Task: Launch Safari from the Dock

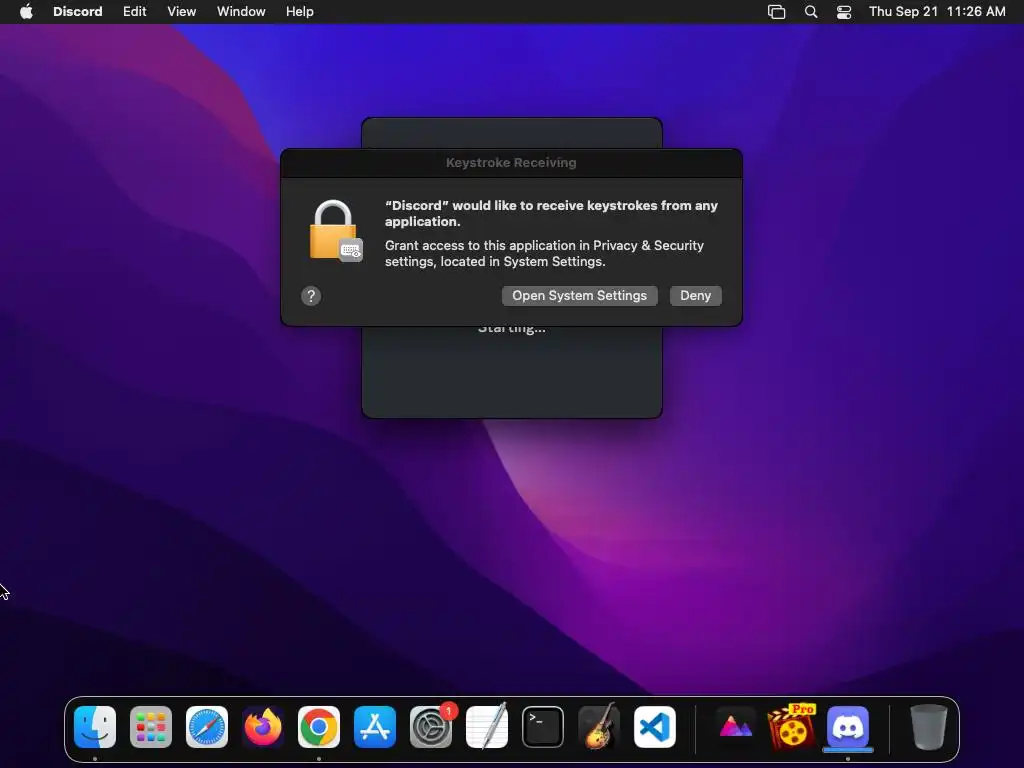Action: (x=207, y=727)
